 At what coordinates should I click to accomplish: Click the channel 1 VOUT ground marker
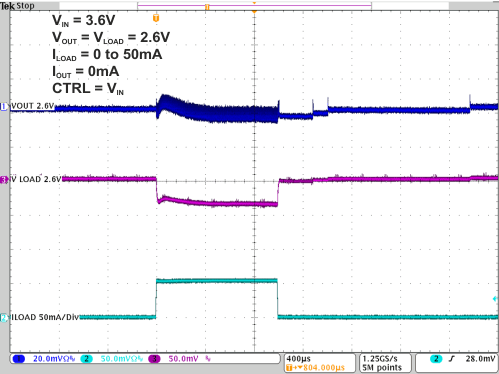tap(4, 107)
